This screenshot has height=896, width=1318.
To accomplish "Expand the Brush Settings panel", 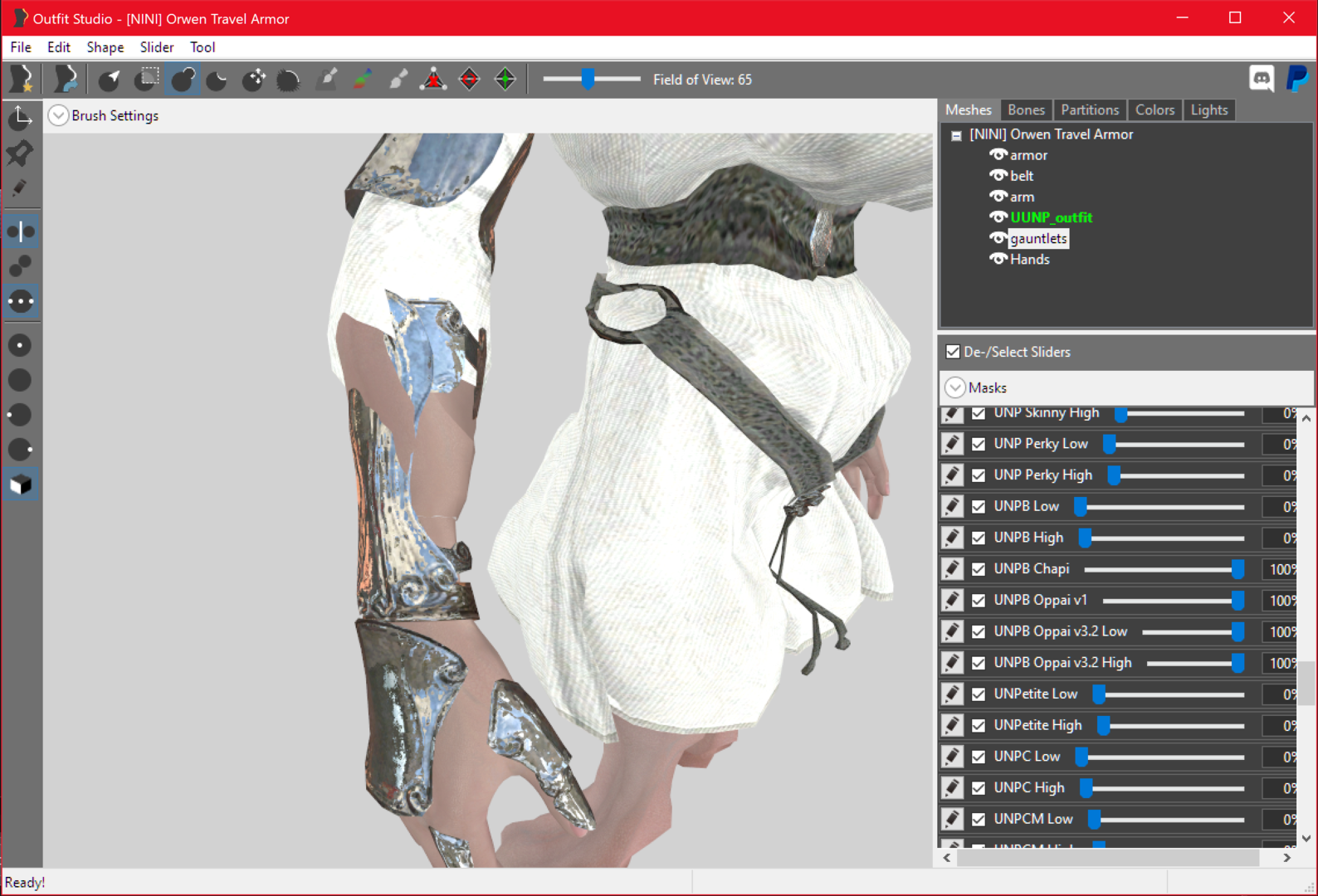I will 58,115.
